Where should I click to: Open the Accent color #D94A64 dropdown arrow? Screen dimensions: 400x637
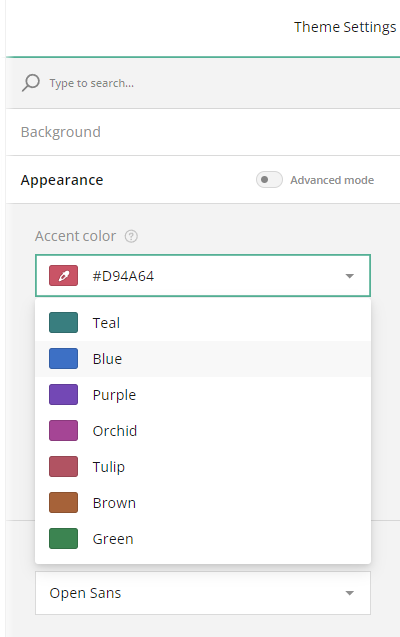click(349, 276)
